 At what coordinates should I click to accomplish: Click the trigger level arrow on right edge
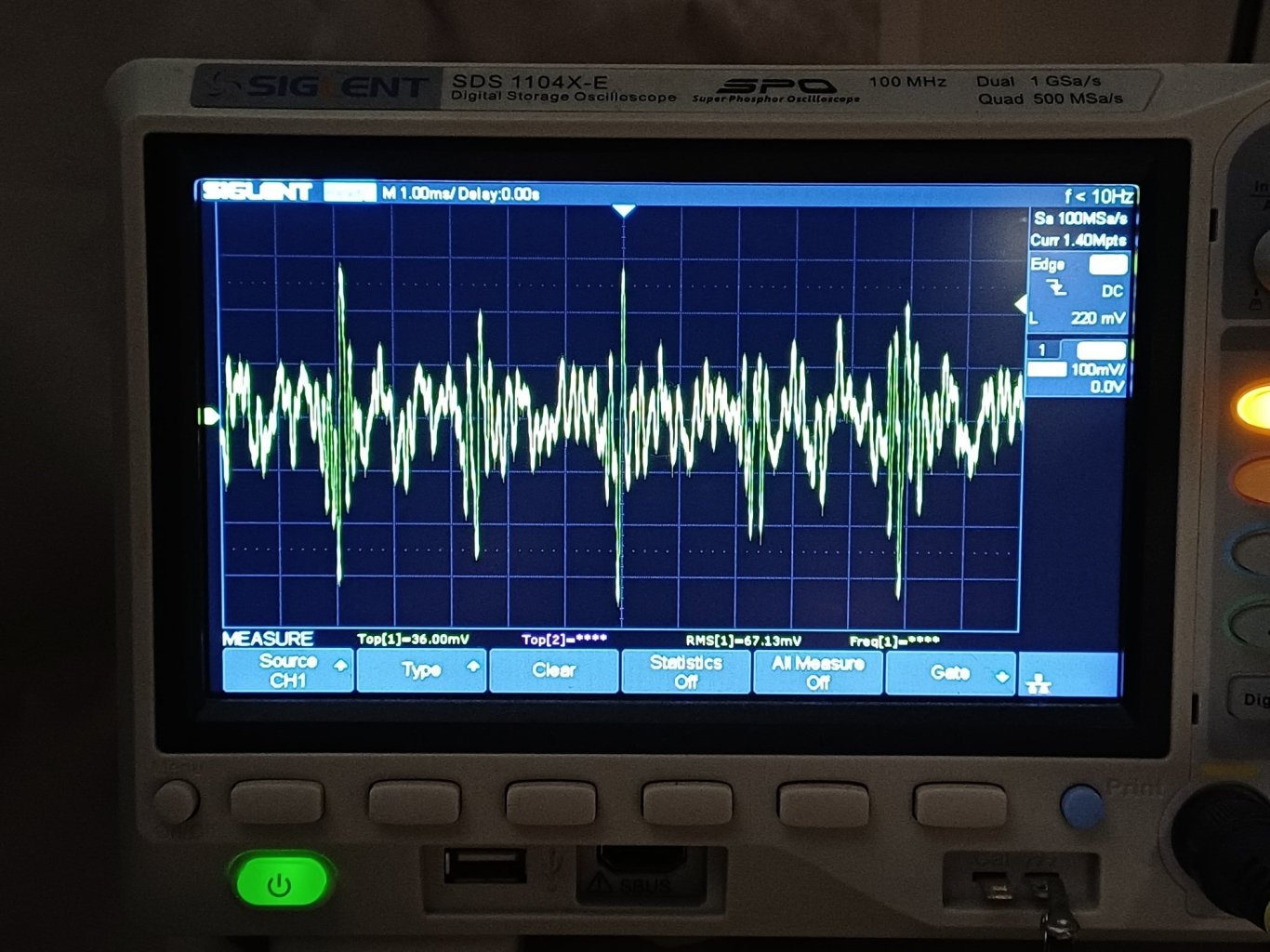click(1020, 304)
